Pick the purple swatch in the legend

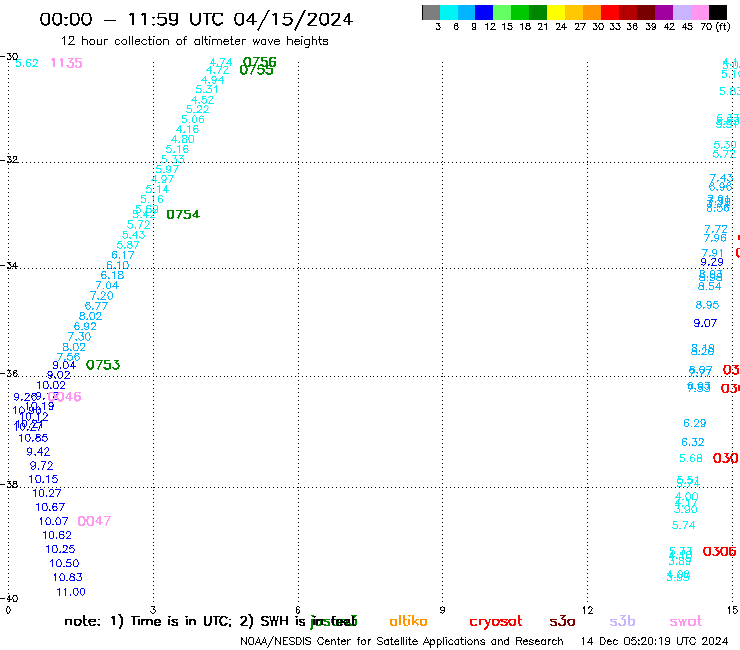click(664, 12)
